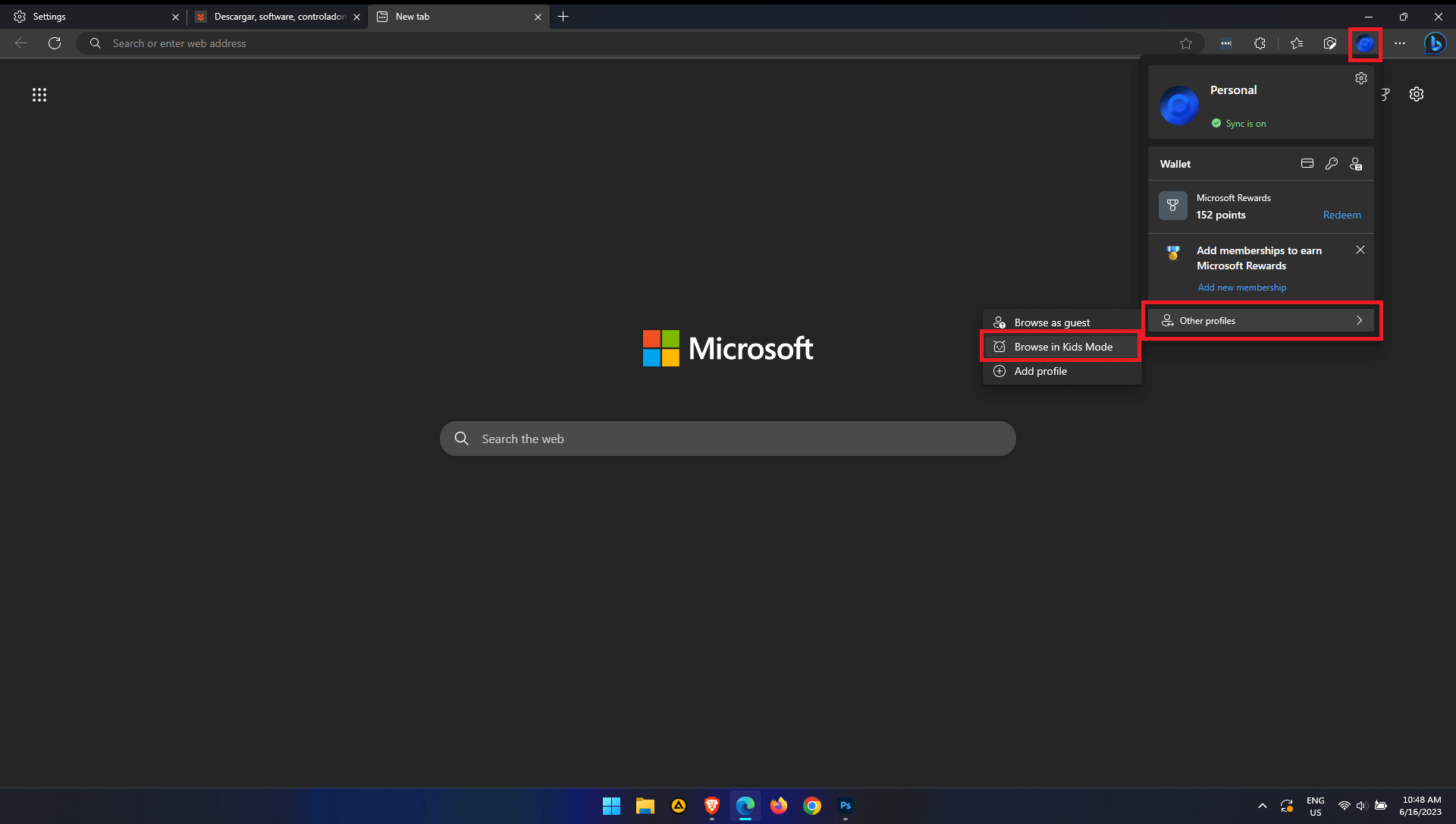Screen dimensions: 1456x824
Task: Click the 152 points text
Action: click(1221, 215)
